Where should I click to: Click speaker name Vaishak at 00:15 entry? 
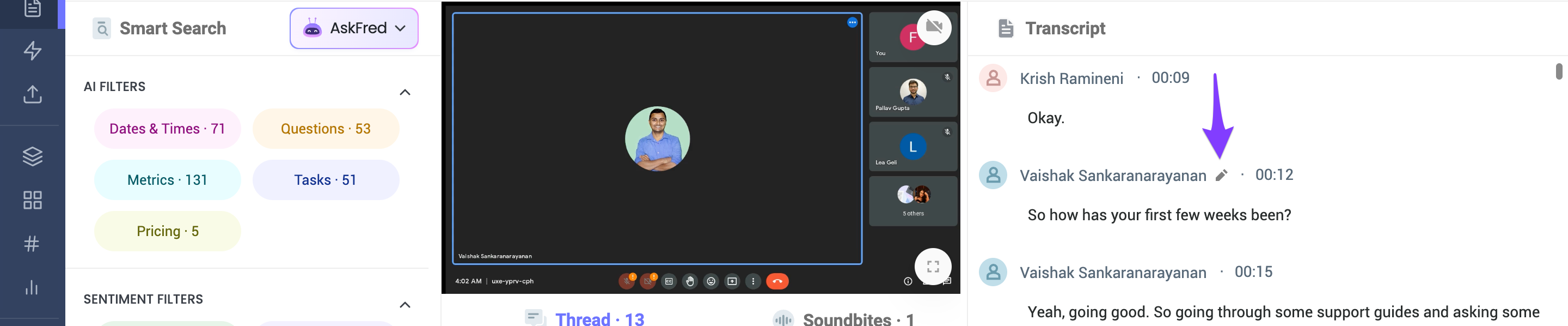pyautogui.click(x=1113, y=273)
